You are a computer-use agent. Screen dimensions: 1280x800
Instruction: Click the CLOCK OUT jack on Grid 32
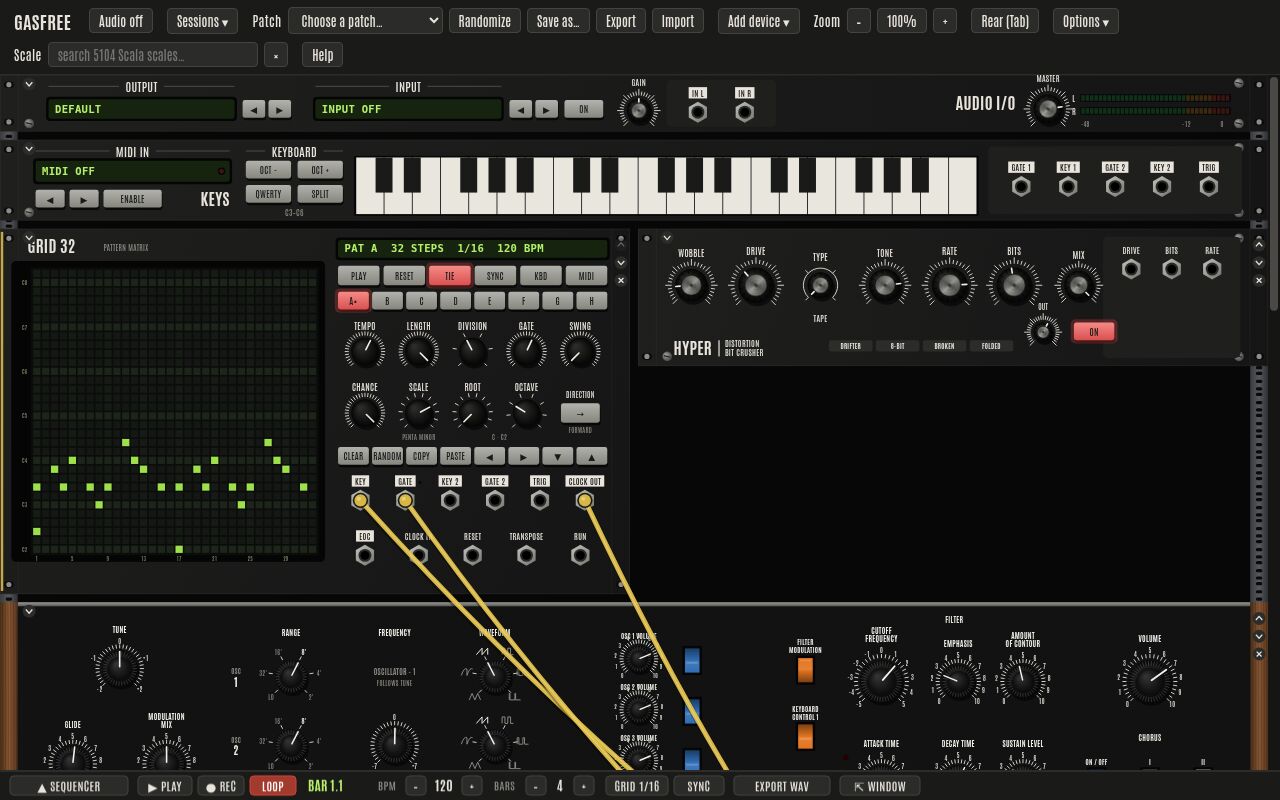585,500
